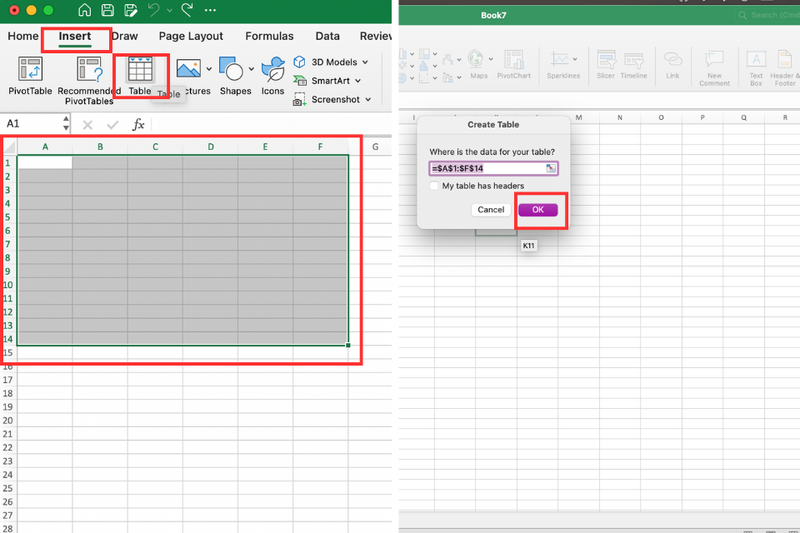
Task: Click the Shapes icon
Action: click(231, 68)
